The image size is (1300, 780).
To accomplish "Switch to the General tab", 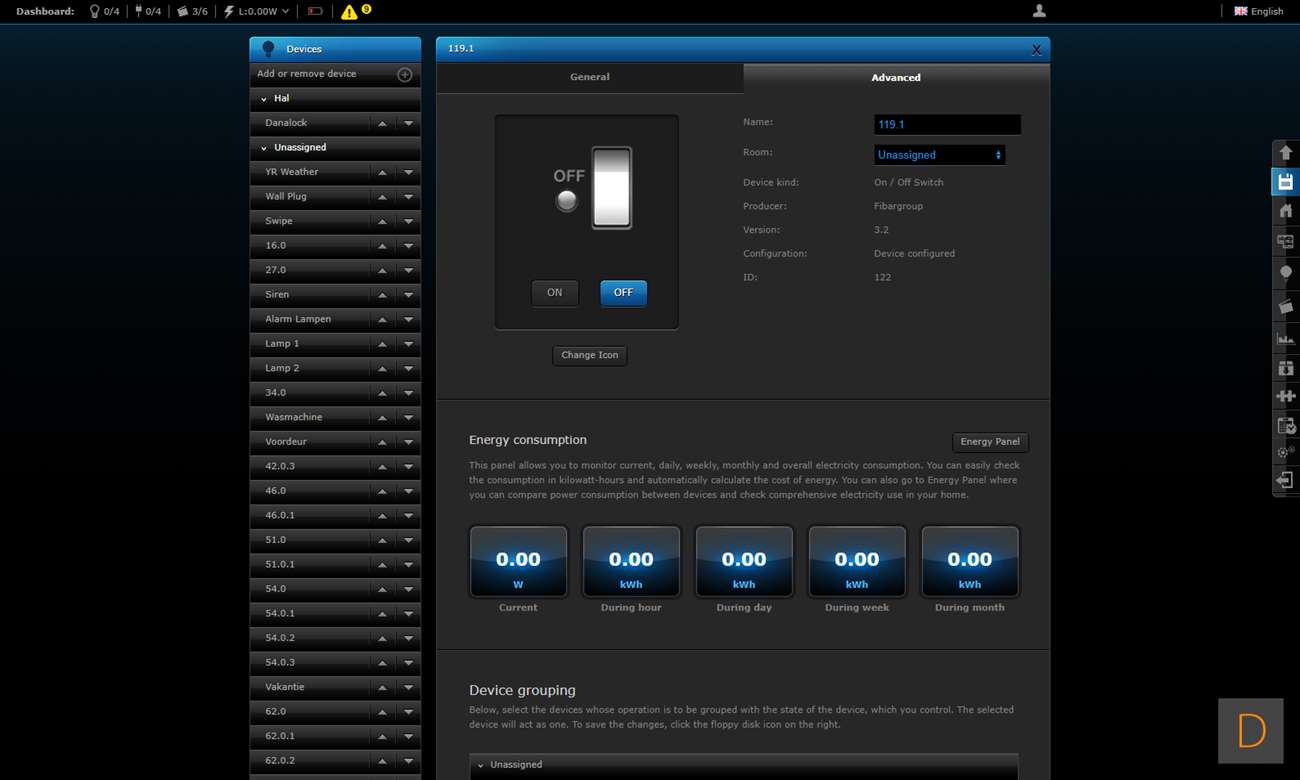I will coord(589,77).
